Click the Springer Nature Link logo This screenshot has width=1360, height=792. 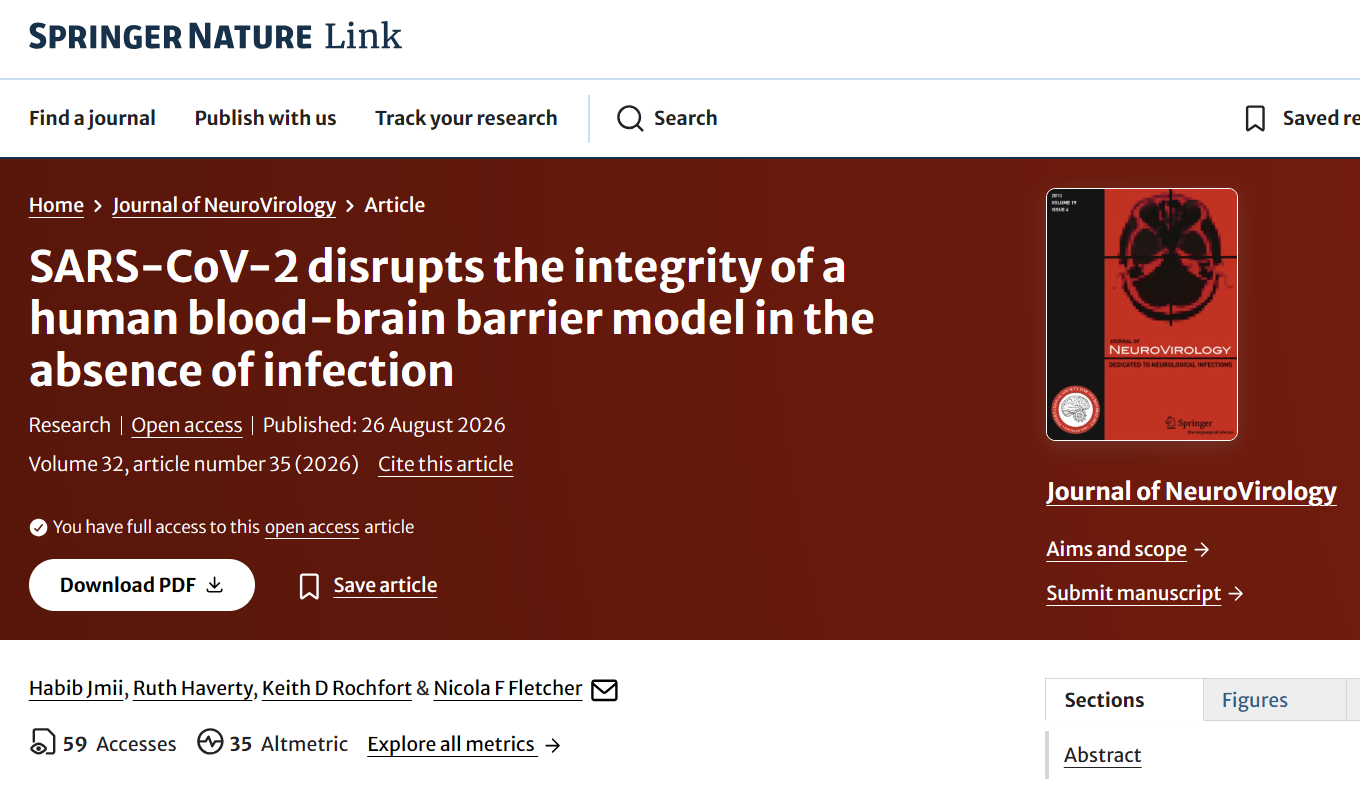pyautogui.click(x=215, y=37)
